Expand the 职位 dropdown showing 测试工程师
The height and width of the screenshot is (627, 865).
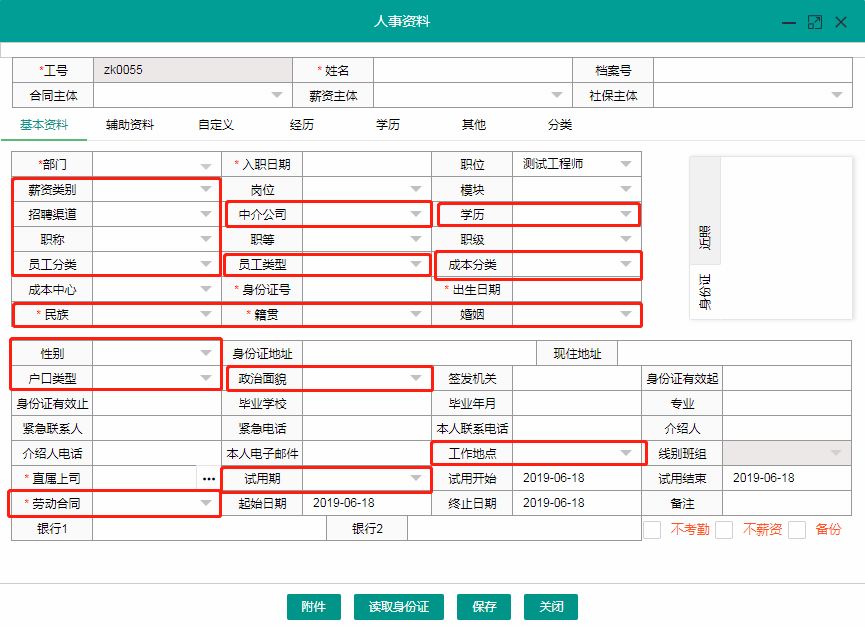pos(626,164)
